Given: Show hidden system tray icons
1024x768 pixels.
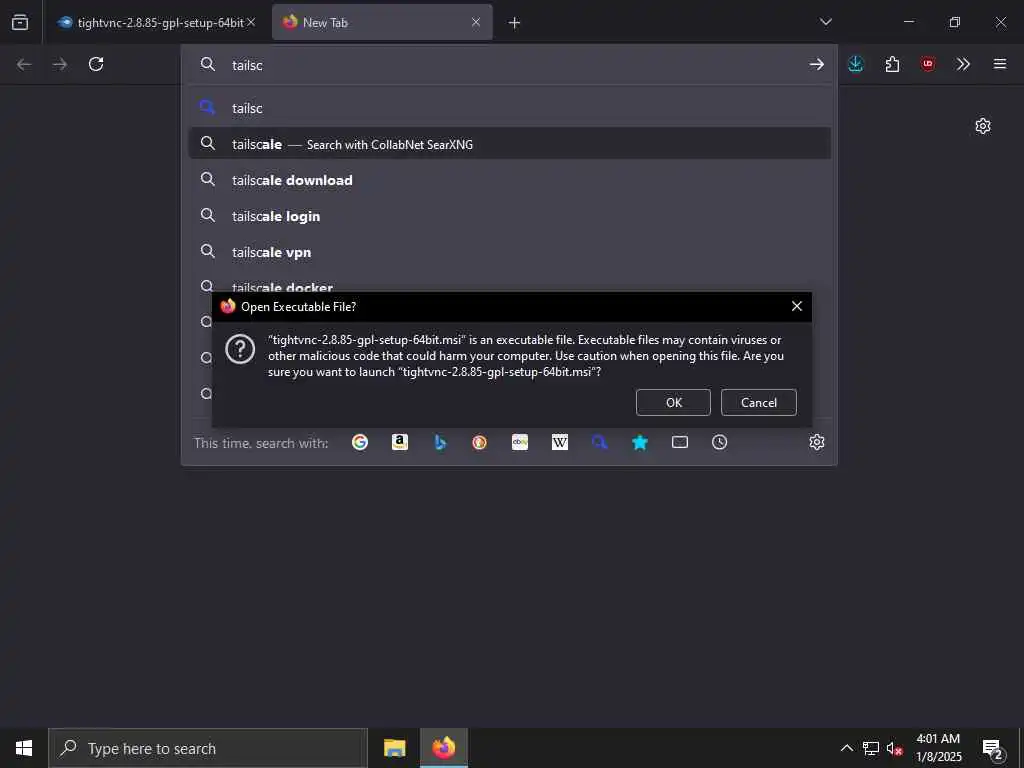Looking at the screenshot, I should pyautogui.click(x=846, y=748).
